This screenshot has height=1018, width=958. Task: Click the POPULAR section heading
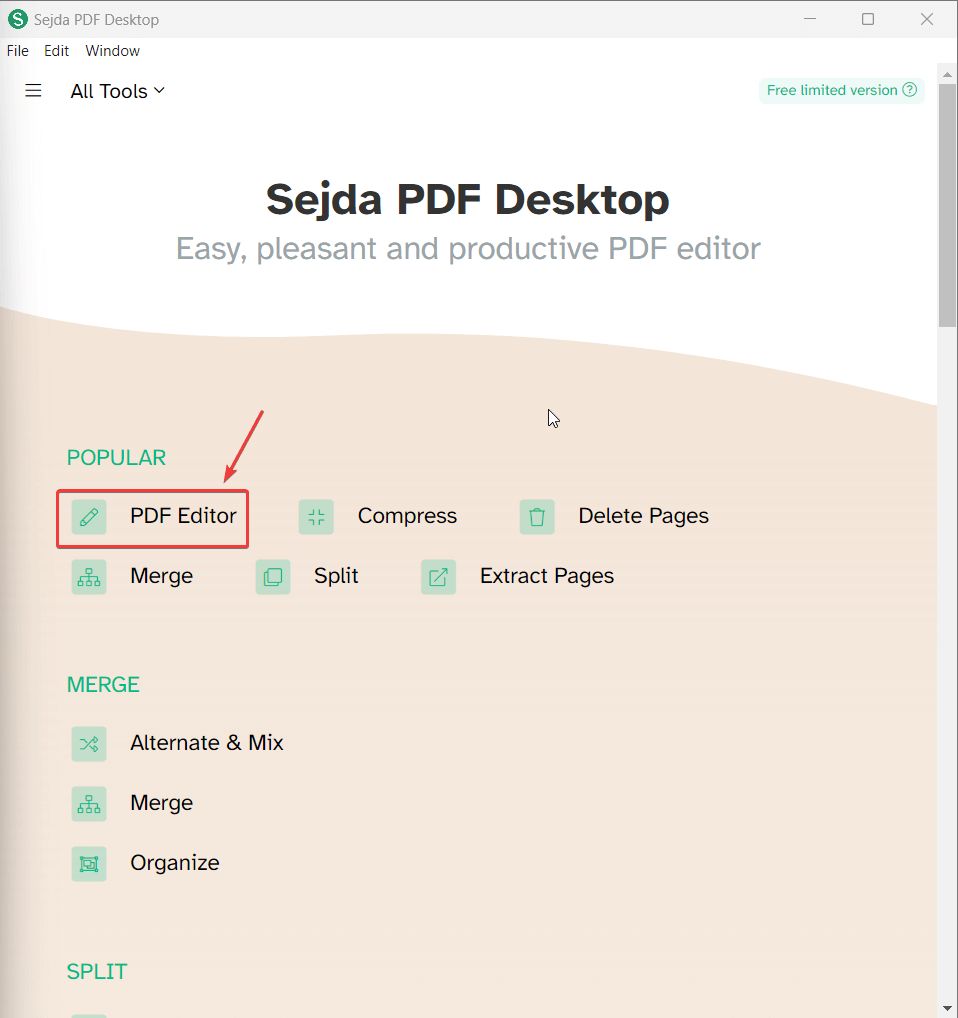tap(116, 458)
